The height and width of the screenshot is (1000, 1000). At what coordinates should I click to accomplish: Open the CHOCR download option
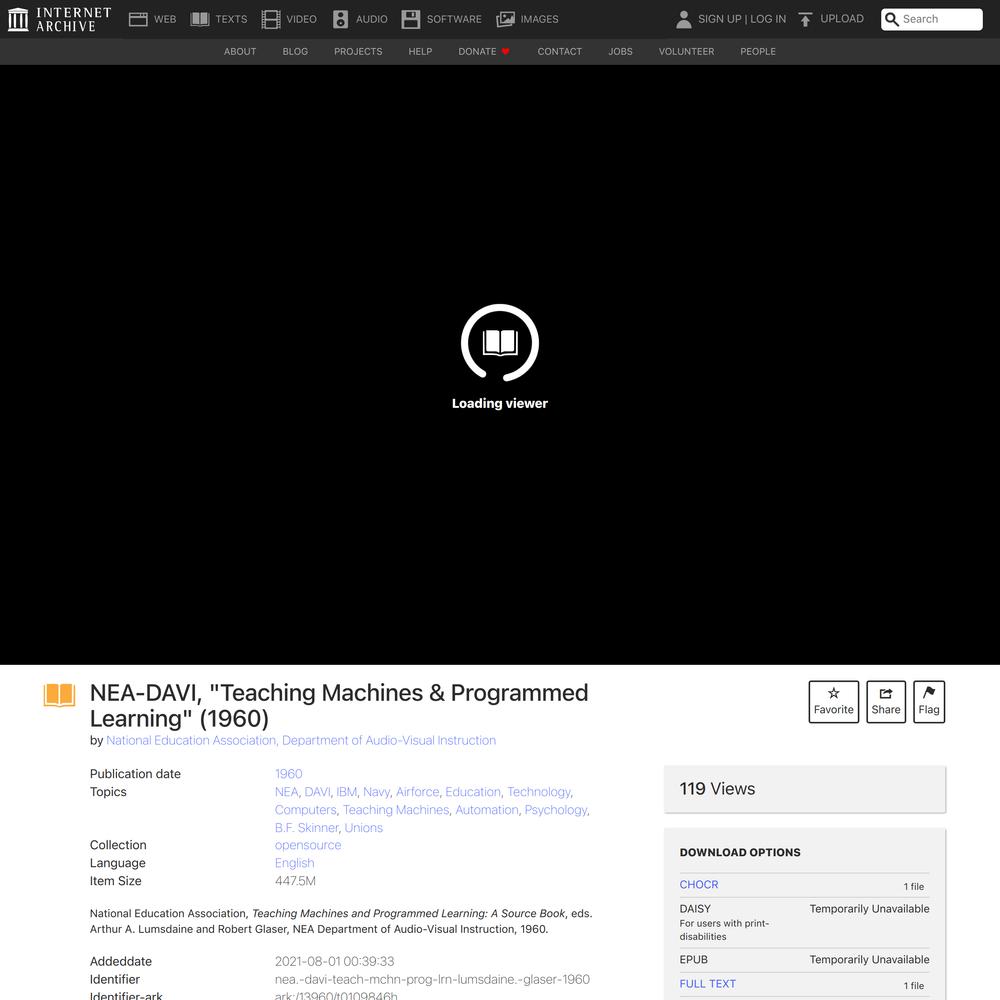point(699,885)
